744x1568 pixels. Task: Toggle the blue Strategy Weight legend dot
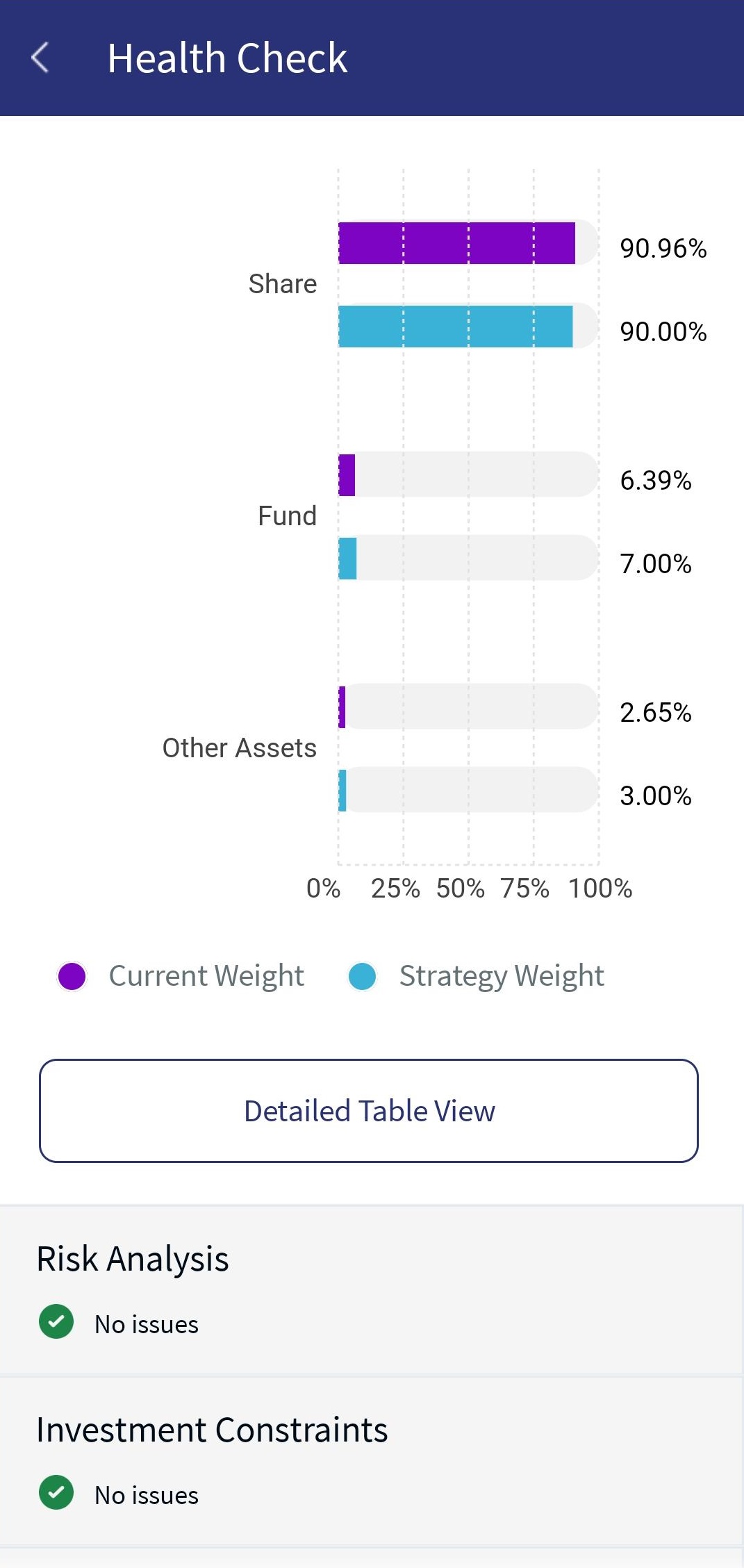tap(362, 976)
